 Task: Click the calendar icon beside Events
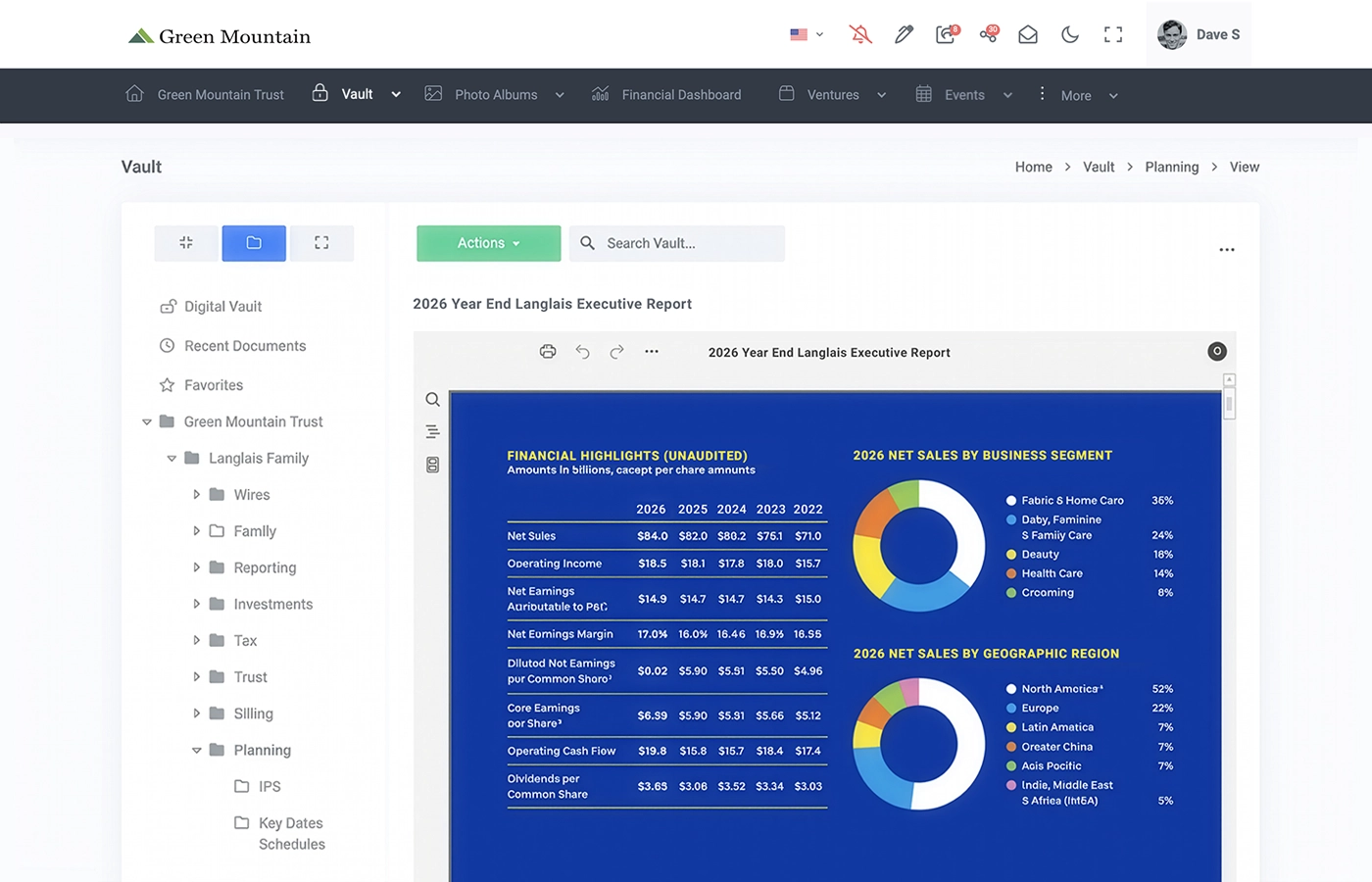[924, 94]
